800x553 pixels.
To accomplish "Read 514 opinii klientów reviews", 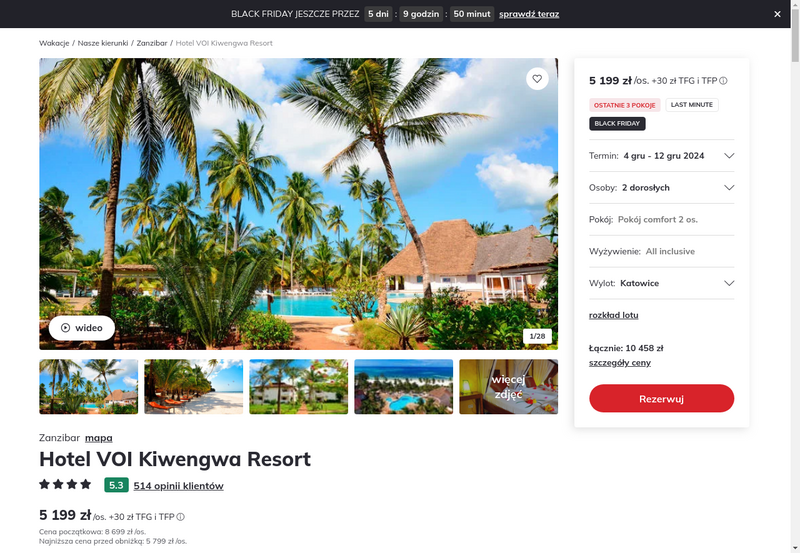I will coord(179,486).
